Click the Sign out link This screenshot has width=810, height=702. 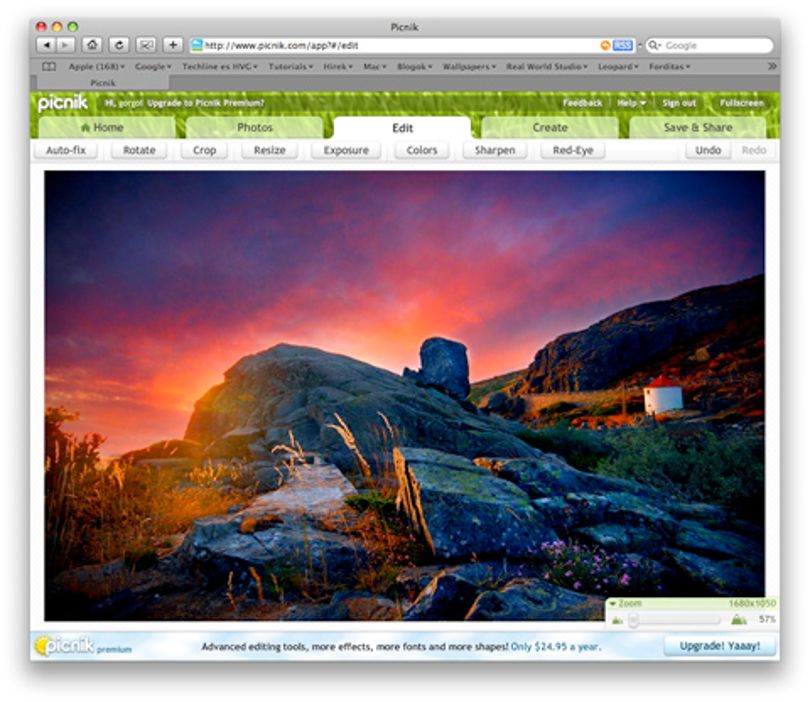coord(679,103)
